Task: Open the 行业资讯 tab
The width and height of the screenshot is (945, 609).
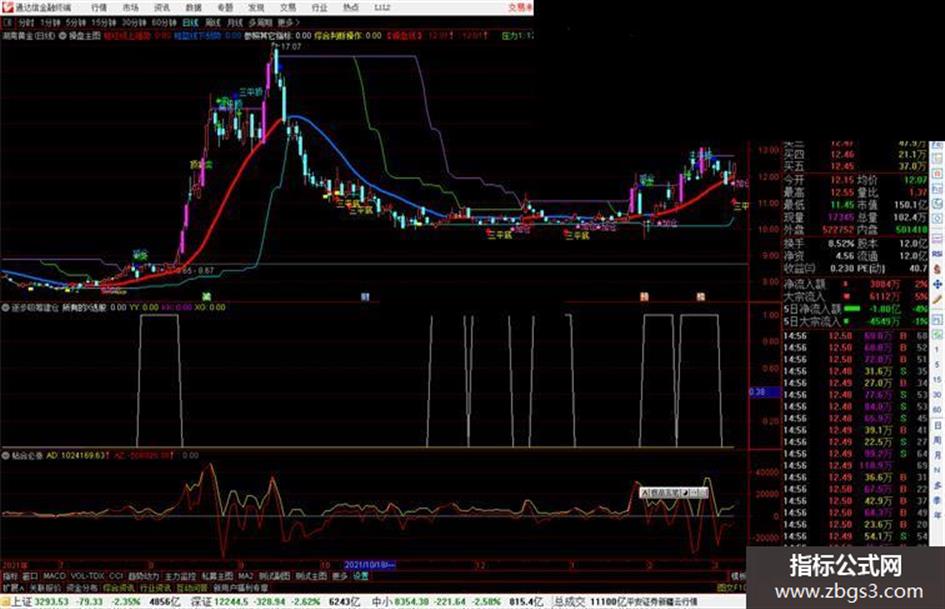Action: tap(155, 588)
